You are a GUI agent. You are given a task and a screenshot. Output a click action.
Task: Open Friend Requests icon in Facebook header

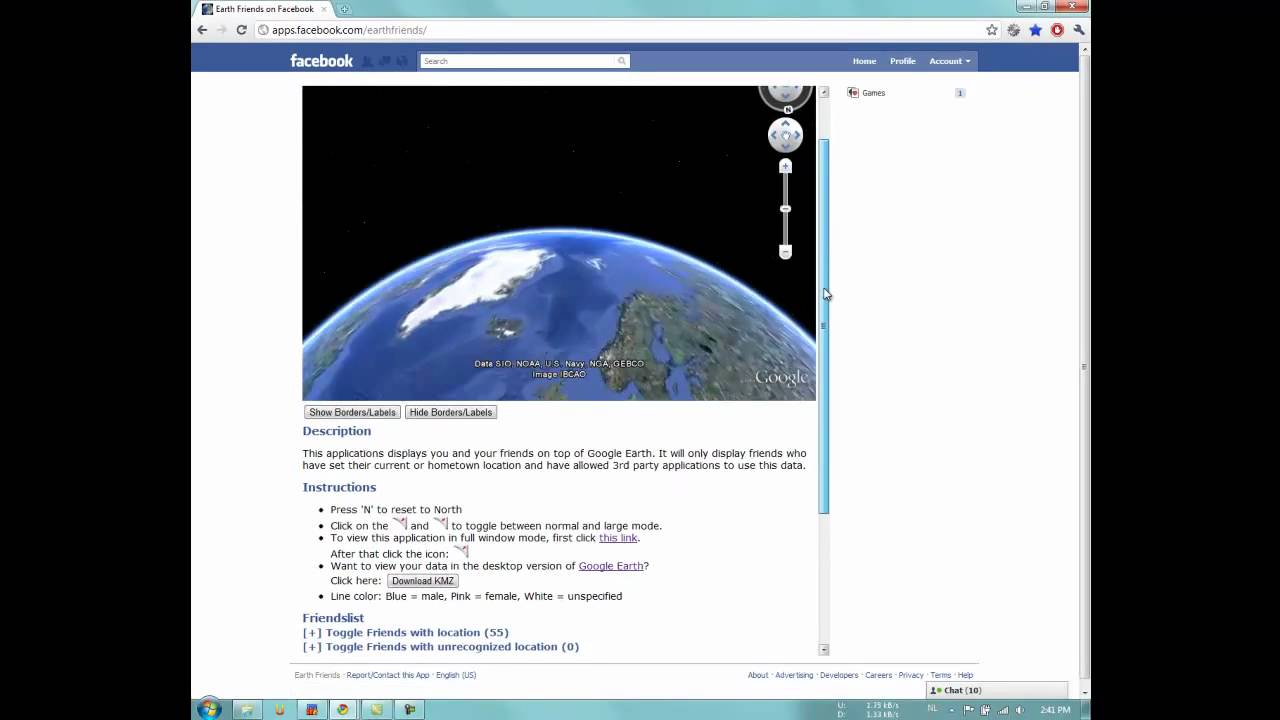pos(367,61)
